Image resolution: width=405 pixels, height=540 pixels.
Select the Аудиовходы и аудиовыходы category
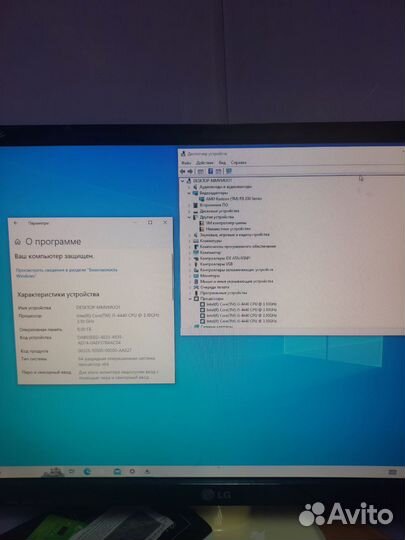(226, 187)
